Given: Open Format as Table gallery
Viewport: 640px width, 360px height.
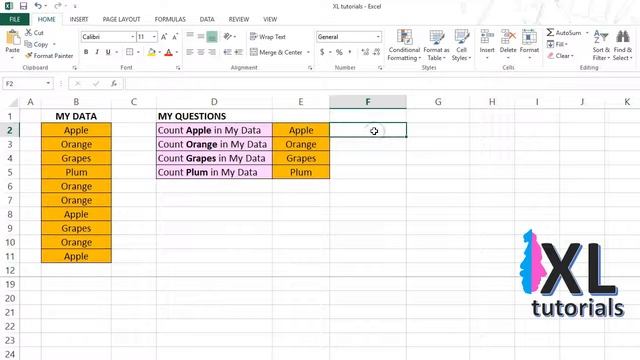Looking at the screenshot, I should [x=436, y=45].
